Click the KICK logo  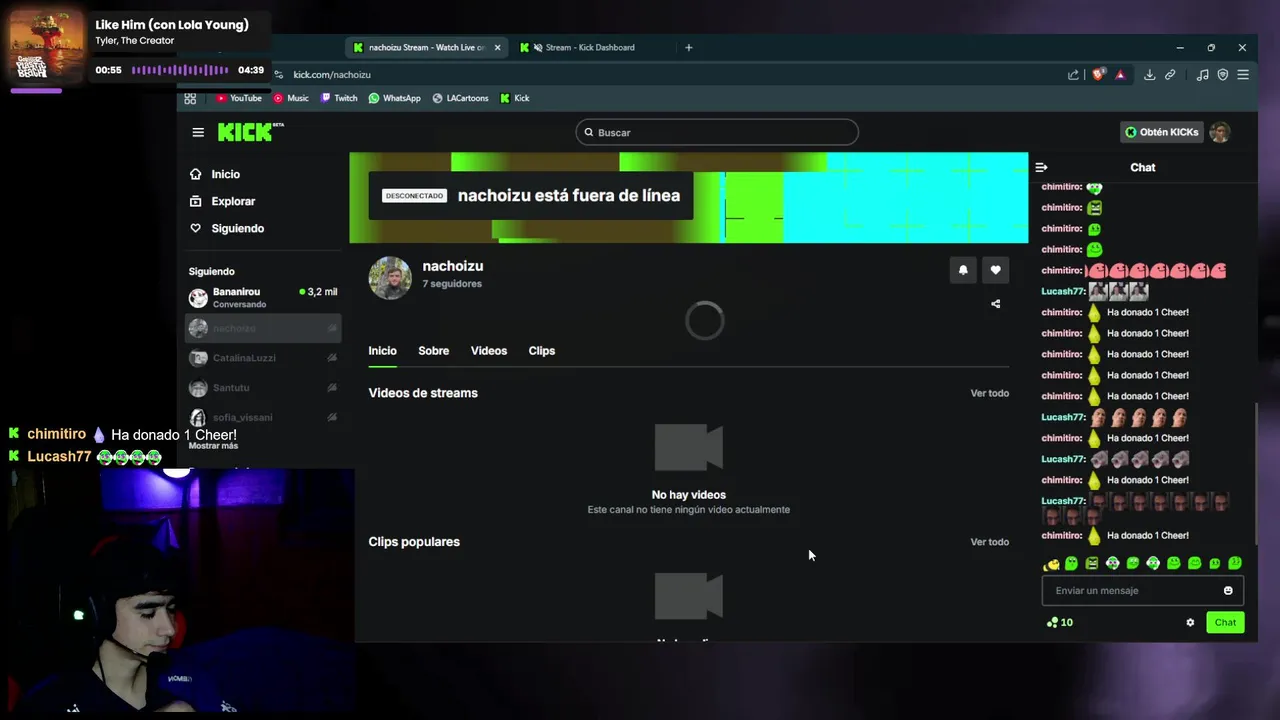pos(250,132)
